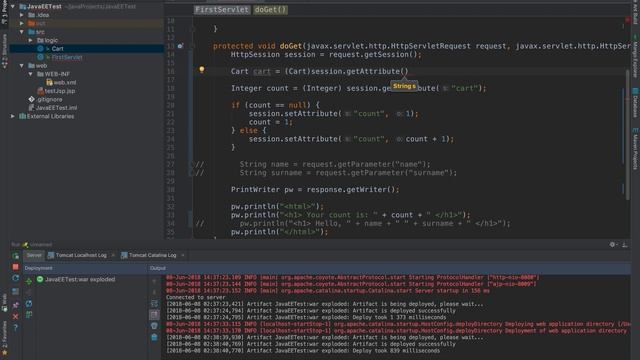Open JavaEETest.iml file
Screen dimensions: 640x360
point(56,108)
